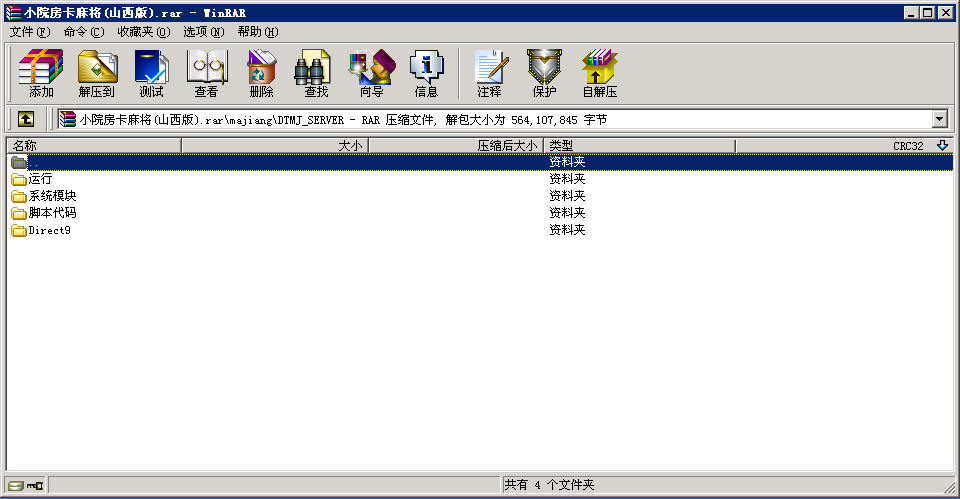This screenshot has width=960, height=499.
Task: Click the 保护 (Protect) shield icon
Action: [x=544, y=73]
